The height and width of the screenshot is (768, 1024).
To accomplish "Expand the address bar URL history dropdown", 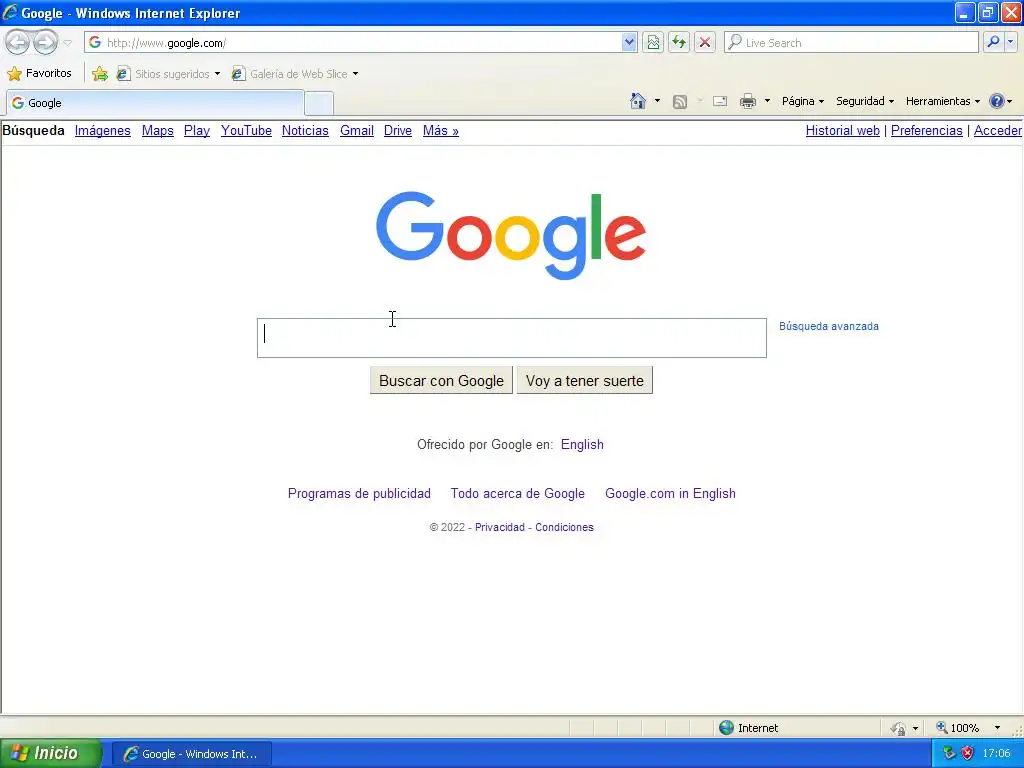I will (x=629, y=42).
